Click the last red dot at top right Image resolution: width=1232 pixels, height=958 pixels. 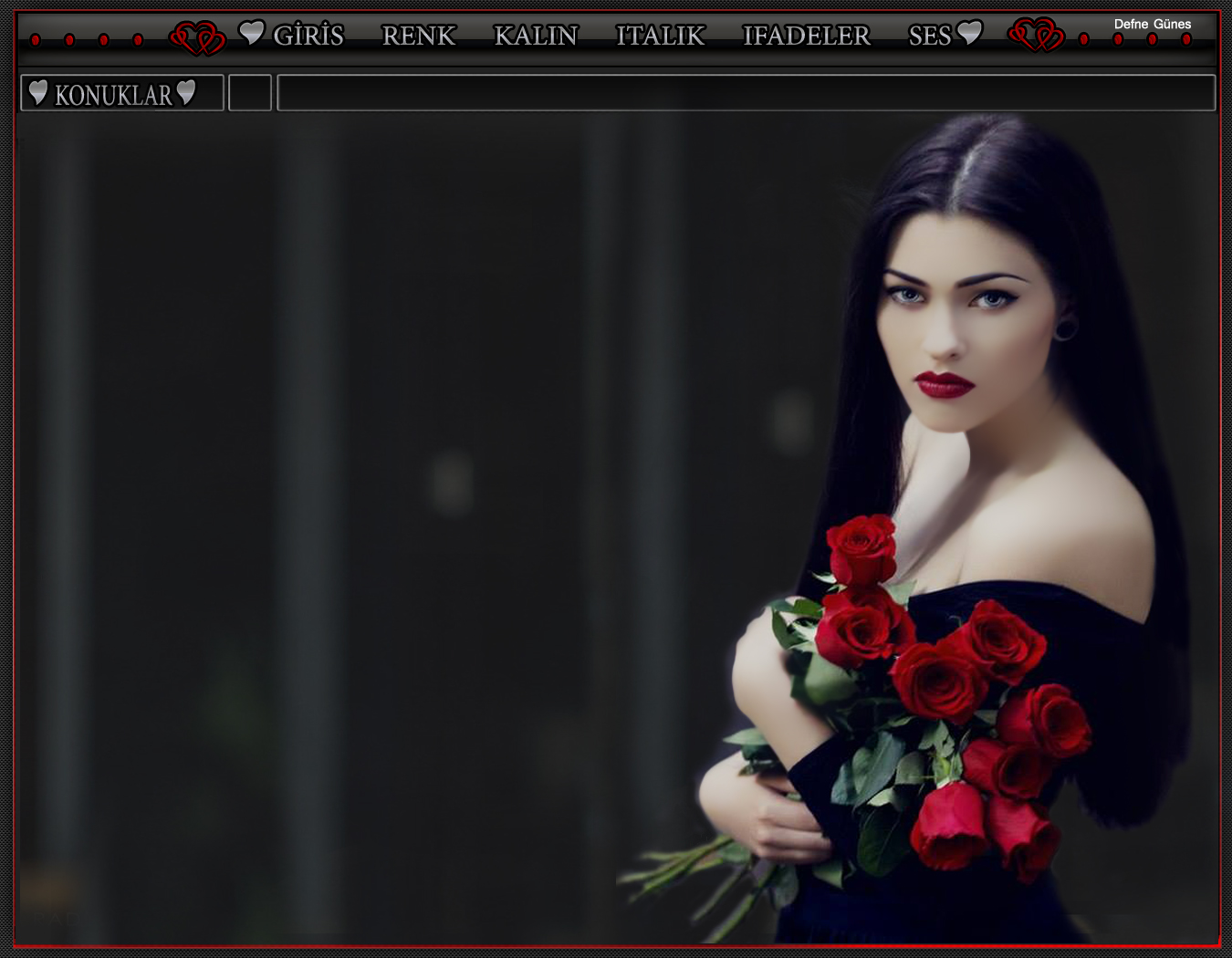1186,39
